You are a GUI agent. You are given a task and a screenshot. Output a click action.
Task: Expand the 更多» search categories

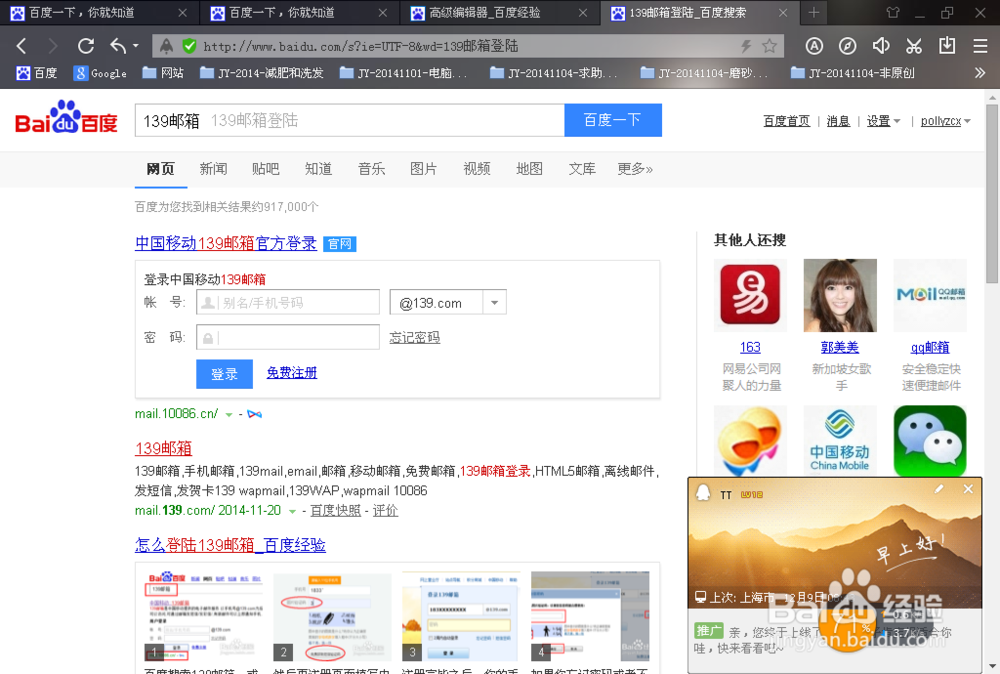635,169
